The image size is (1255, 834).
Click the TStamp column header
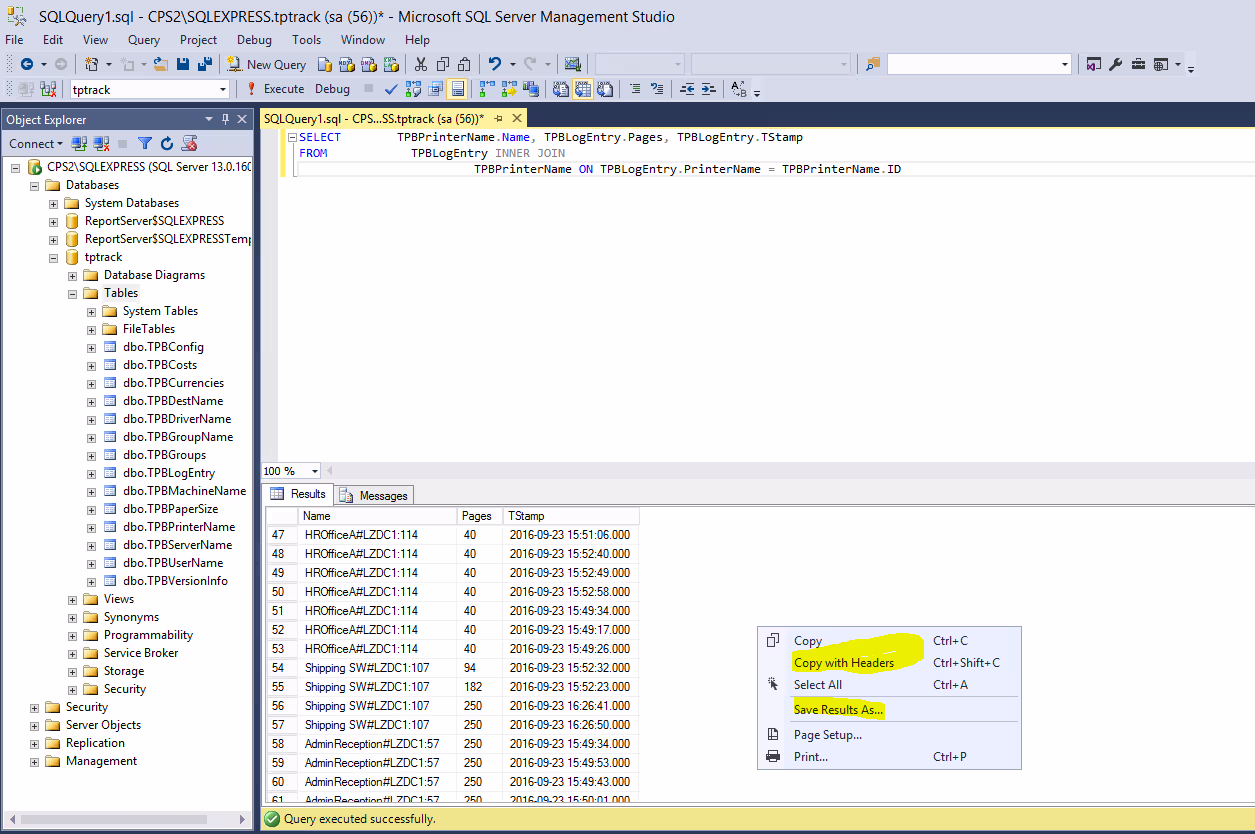[x=570, y=516]
